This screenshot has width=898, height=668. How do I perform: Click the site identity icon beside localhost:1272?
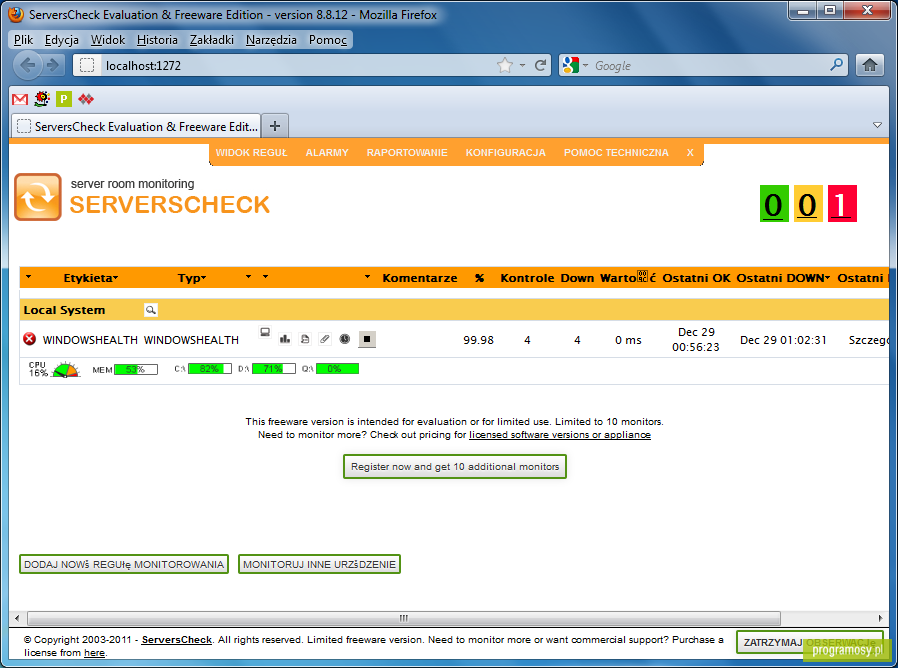[x=87, y=65]
